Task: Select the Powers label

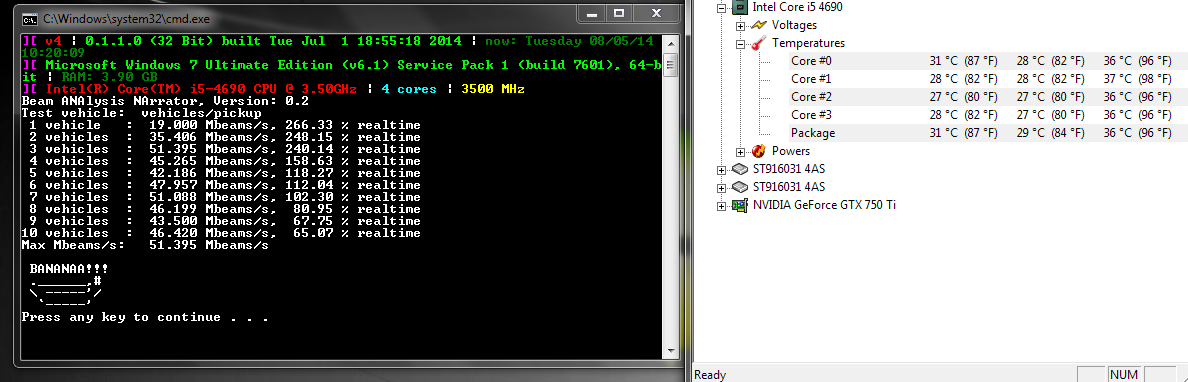Action: (790, 151)
